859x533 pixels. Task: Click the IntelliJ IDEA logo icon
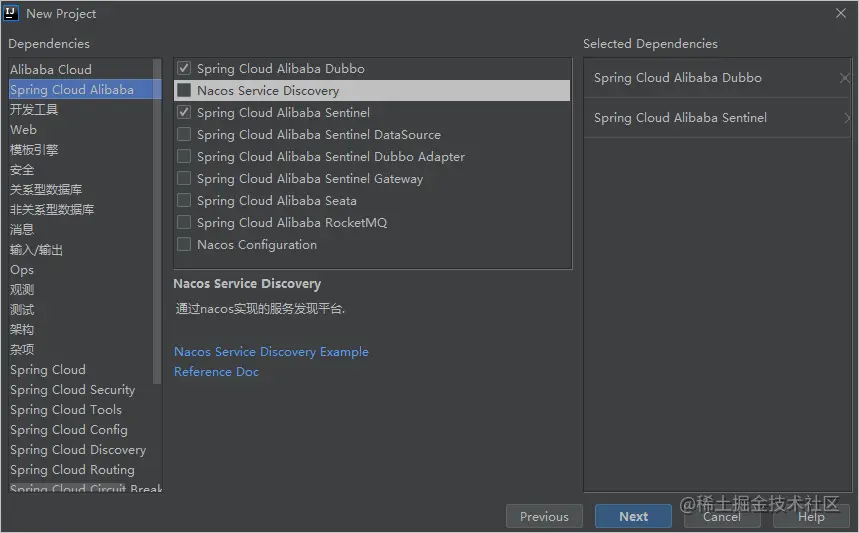pos(12,13)
